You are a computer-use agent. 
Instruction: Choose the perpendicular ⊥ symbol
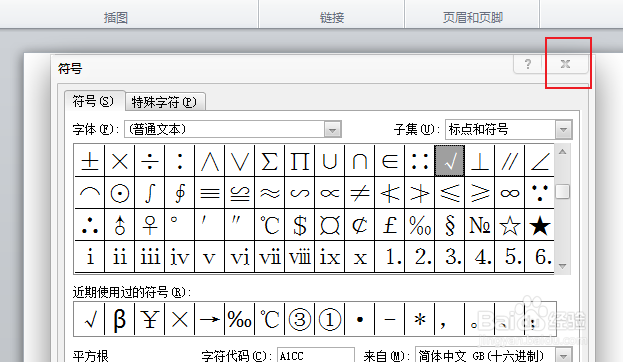pyautogui.click(x=480, y=161)
